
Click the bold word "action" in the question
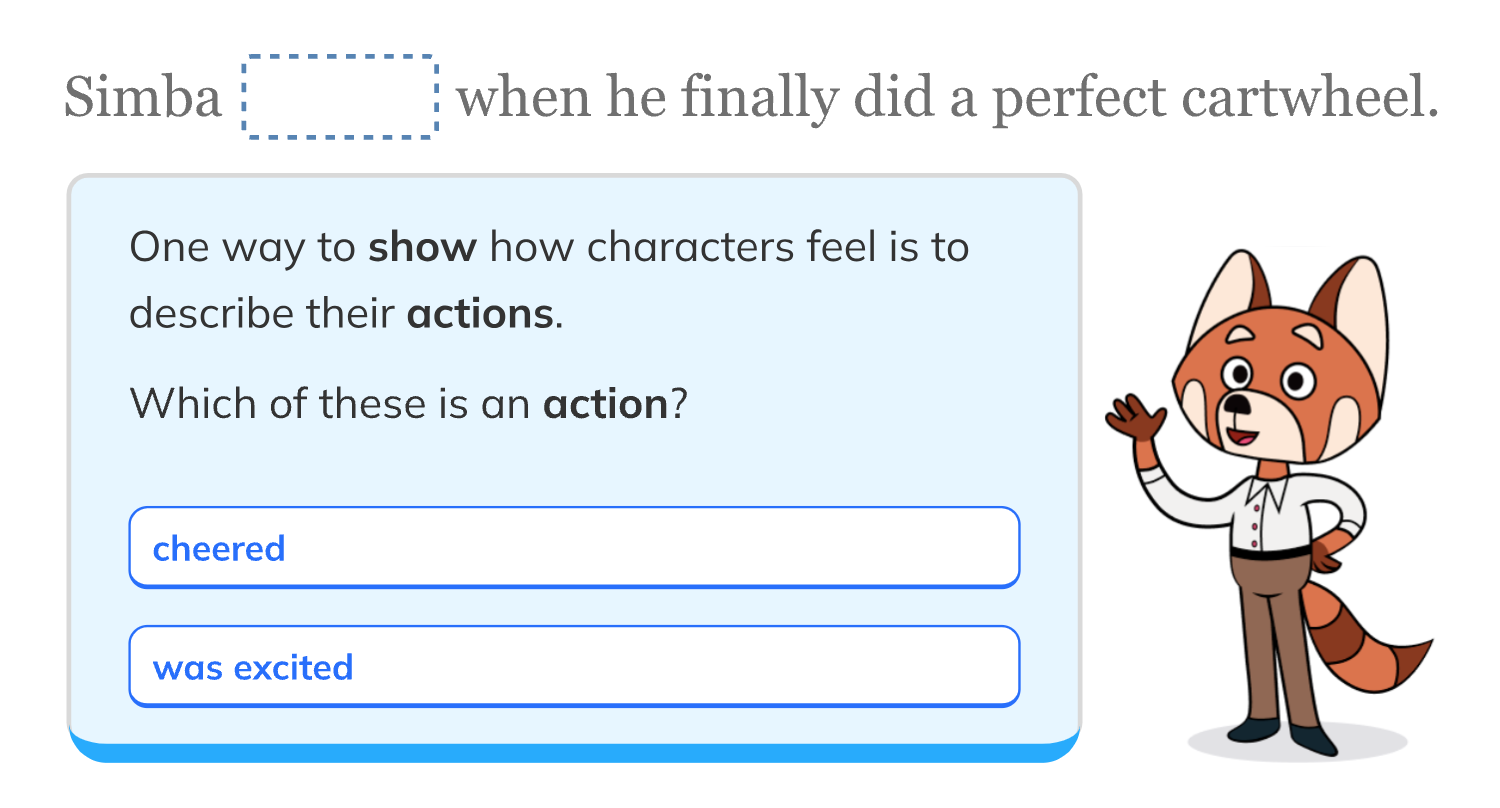click(605, 404)
